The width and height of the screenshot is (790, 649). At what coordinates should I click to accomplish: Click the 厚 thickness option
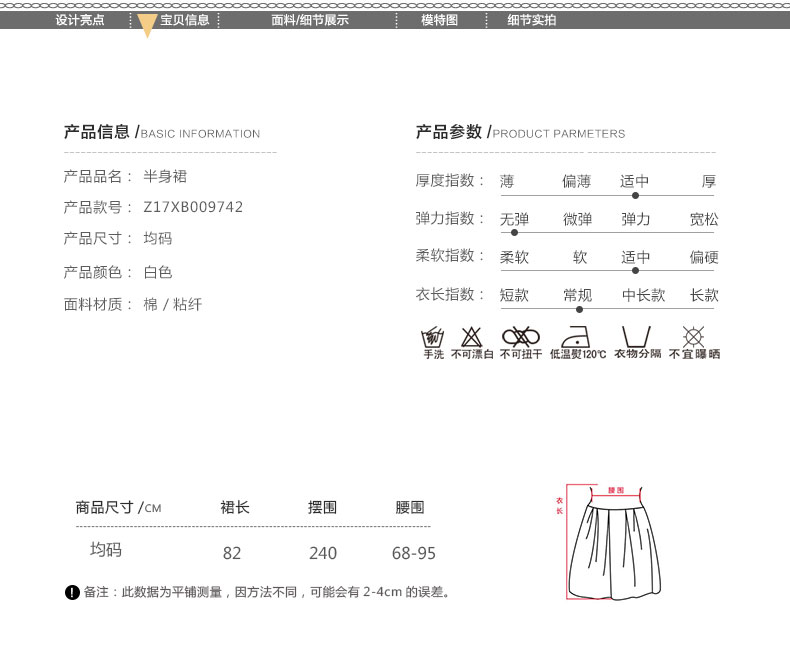708,181
